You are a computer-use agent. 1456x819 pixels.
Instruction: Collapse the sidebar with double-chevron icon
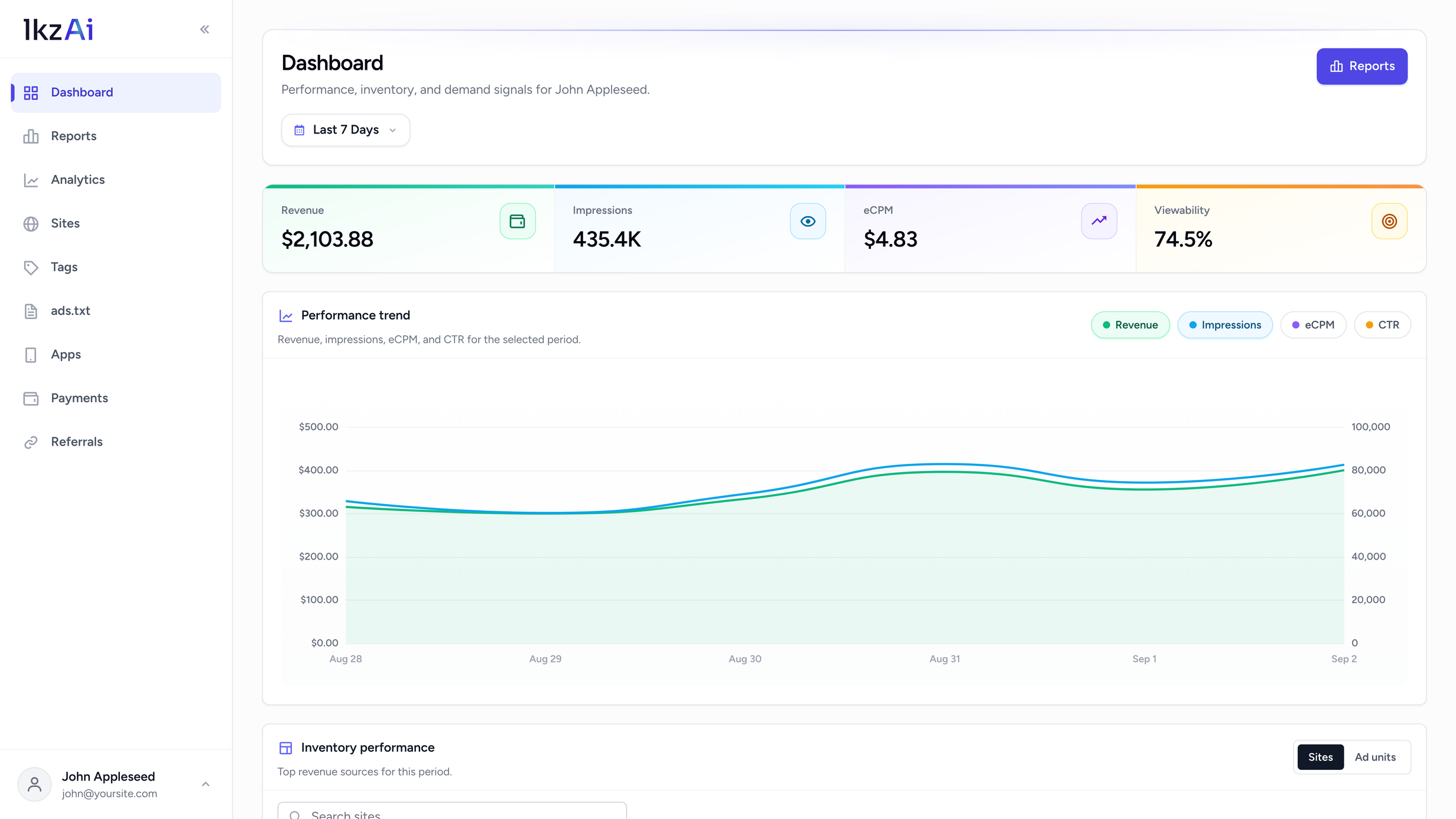pyautogui.click(x=204, y=29)
